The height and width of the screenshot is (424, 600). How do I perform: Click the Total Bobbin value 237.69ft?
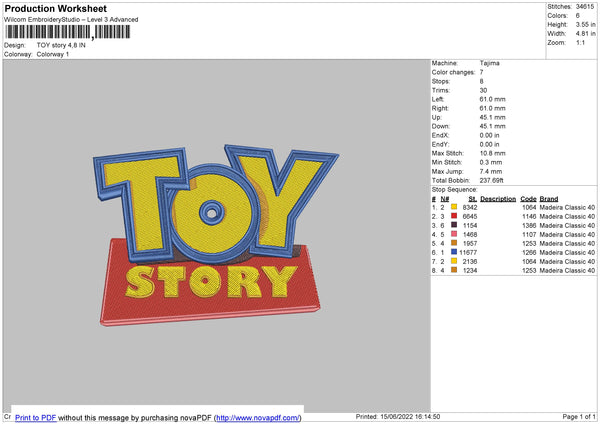492,180
